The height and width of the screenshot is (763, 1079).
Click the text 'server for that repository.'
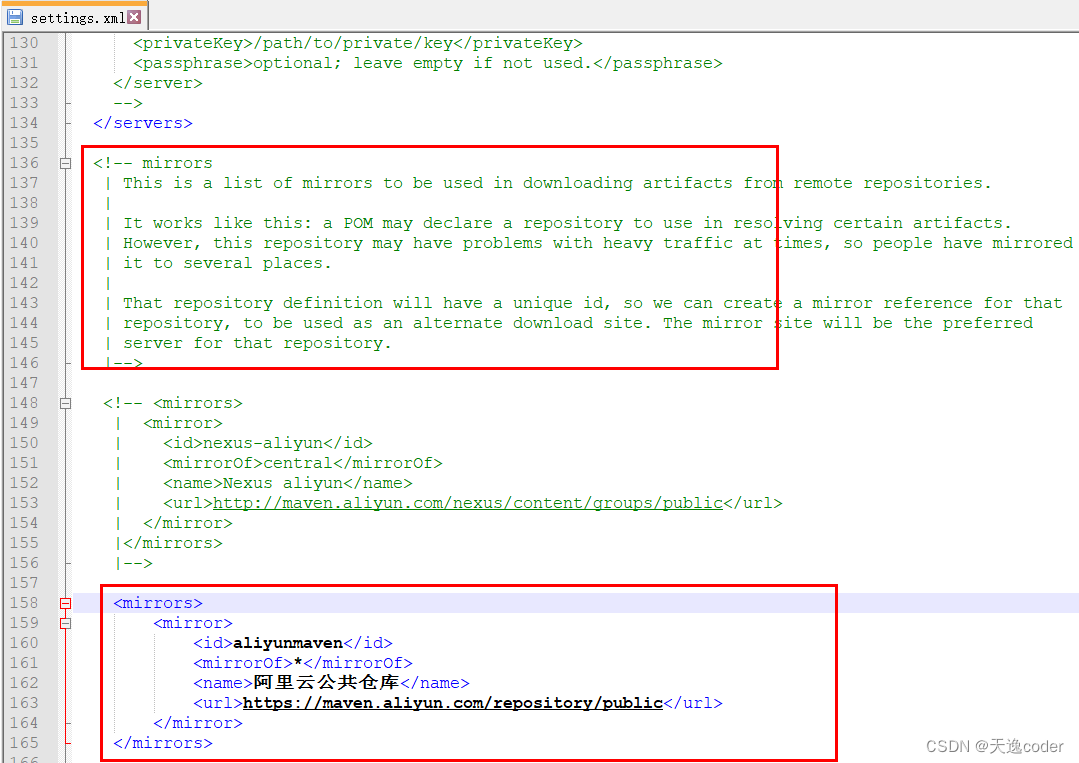pos(257,343)
